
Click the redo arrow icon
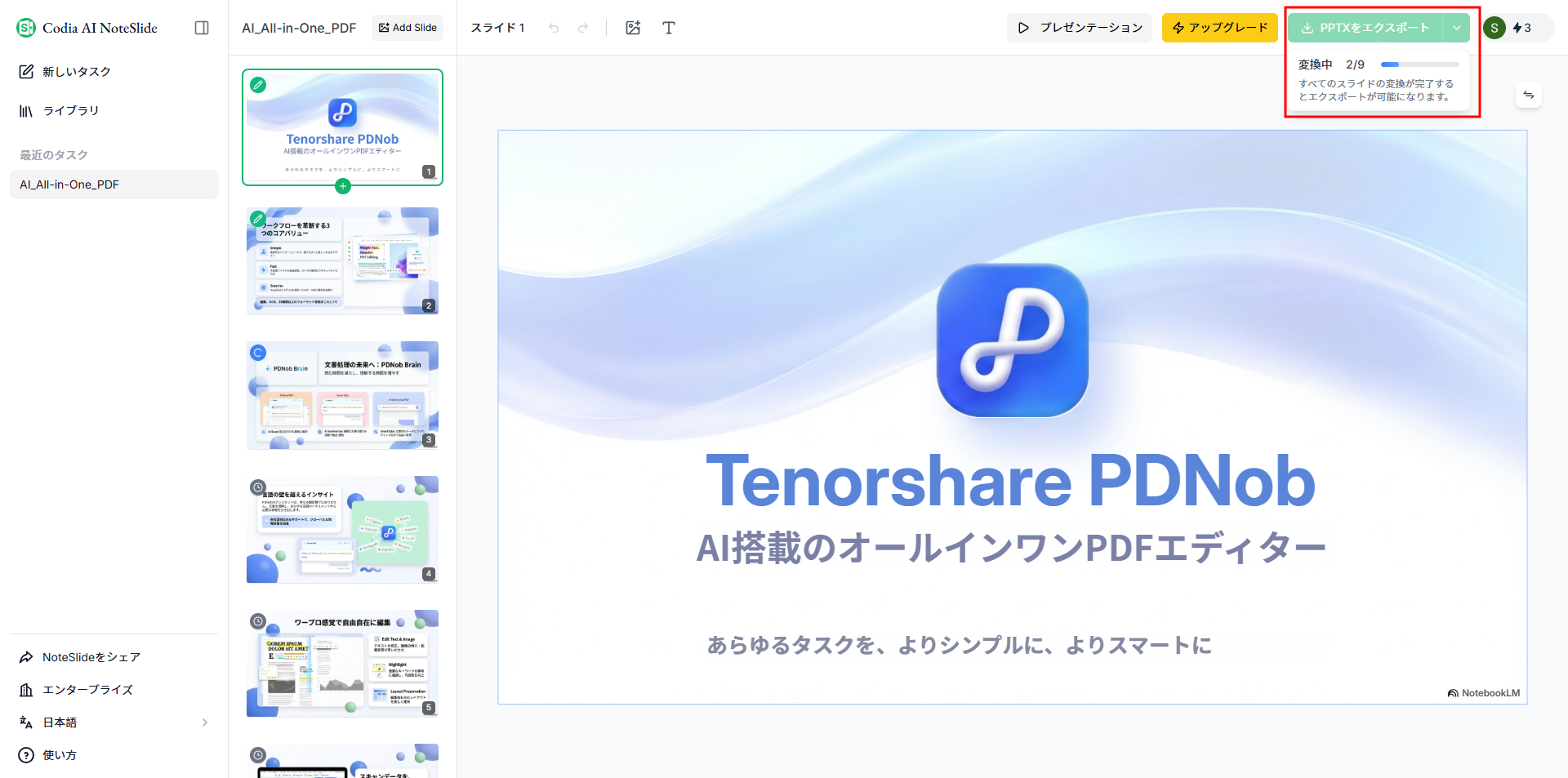pyautogui.click(x=583, y=28)
